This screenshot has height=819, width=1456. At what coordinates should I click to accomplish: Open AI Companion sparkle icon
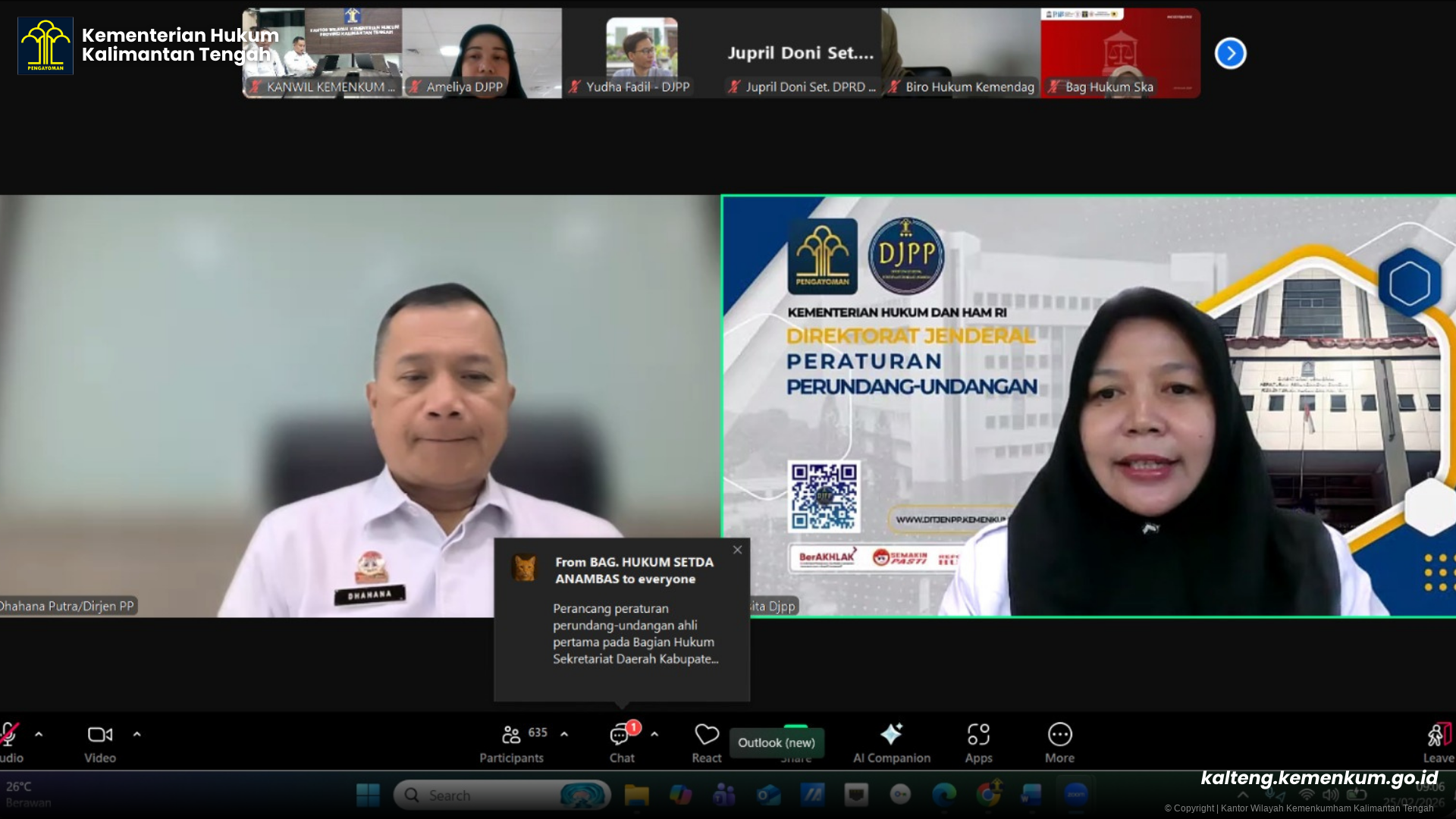891,734
